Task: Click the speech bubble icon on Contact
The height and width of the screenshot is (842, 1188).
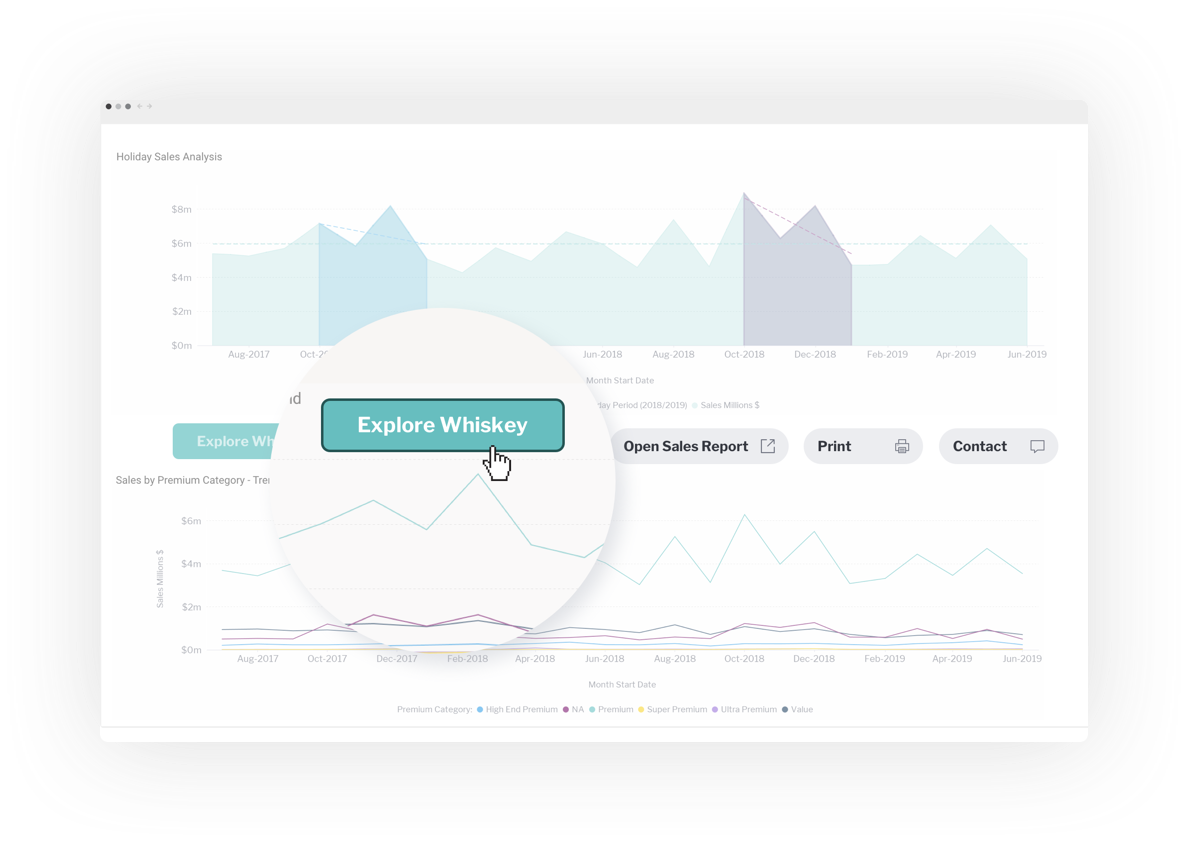Action: [x=1037, y=446]
